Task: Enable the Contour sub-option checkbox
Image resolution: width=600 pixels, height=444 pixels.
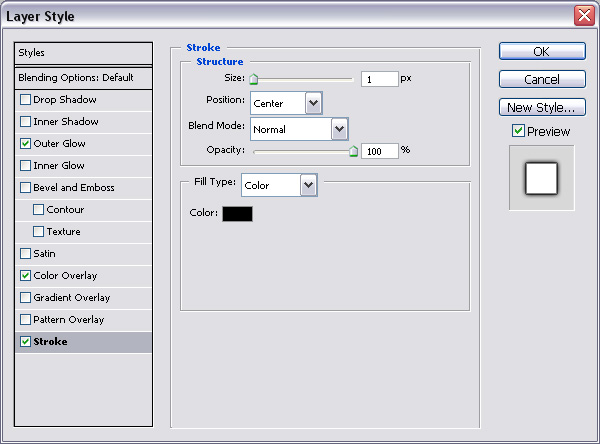Action: pos(39,209)
